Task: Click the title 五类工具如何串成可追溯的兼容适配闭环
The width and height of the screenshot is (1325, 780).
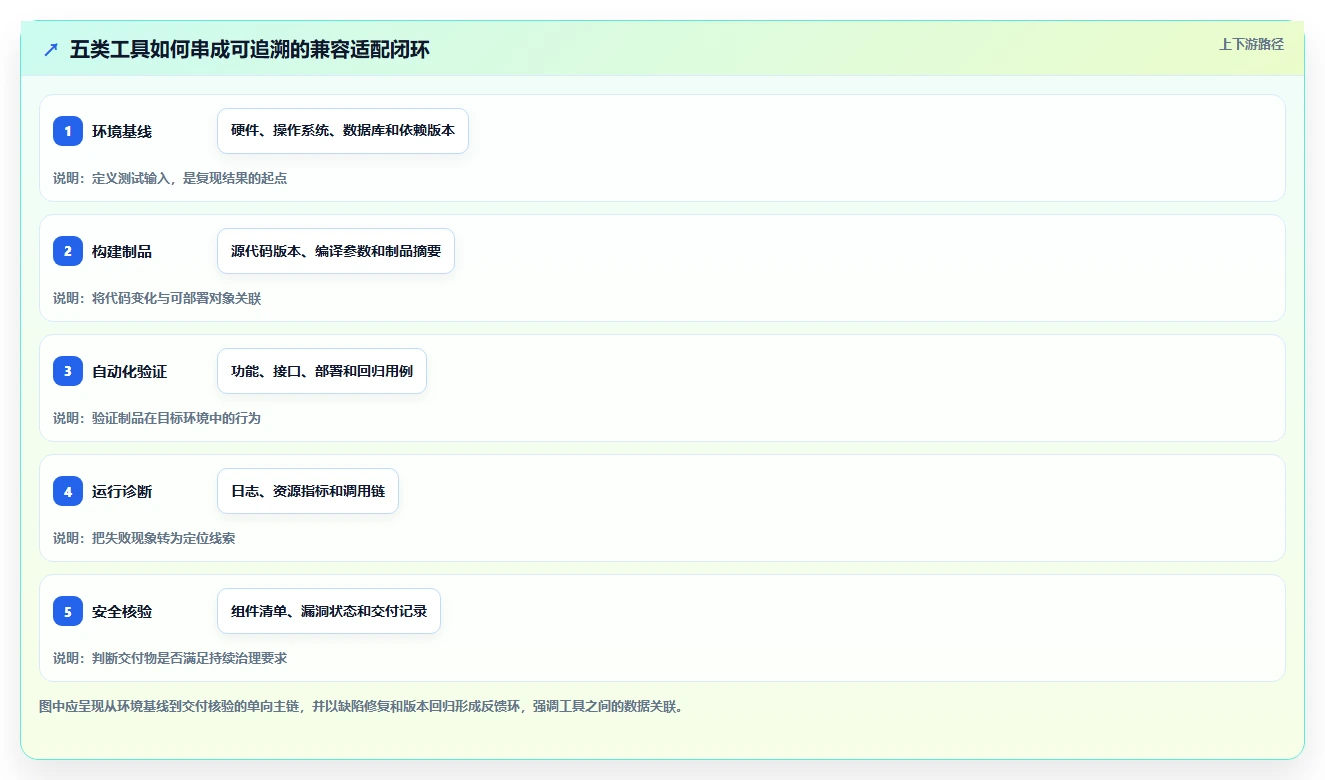Action: 250,49
